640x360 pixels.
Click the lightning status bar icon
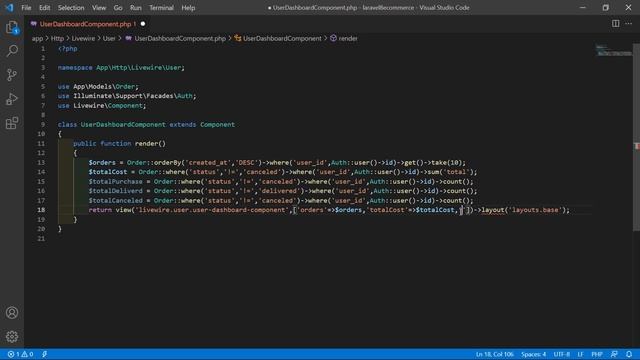point(44,354)
